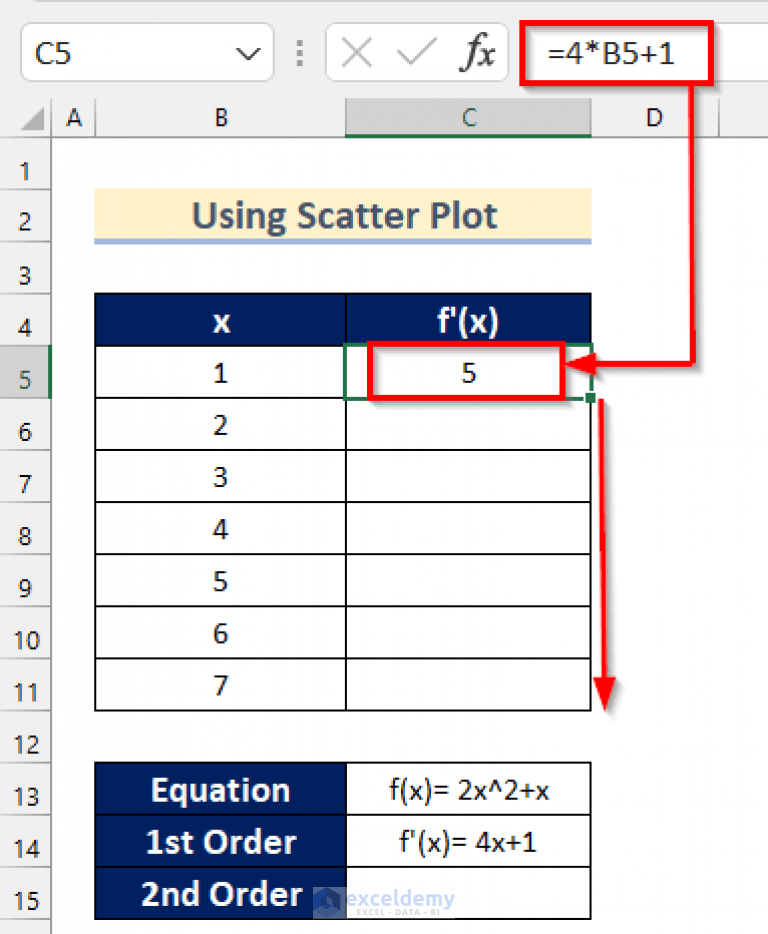Image resolution: width=768 pixels, height=934 pixels.
Task: Select column C header
Action: click(468, 117)
